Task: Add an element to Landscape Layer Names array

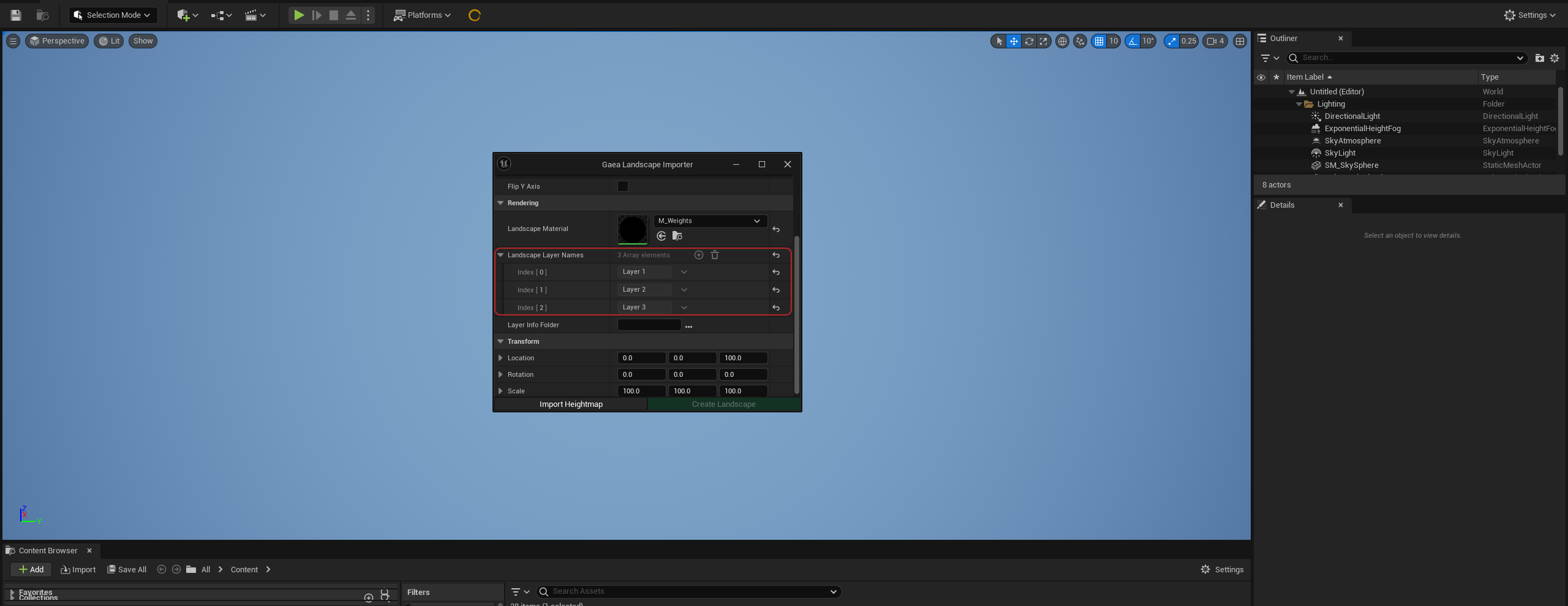Action: 698,255
